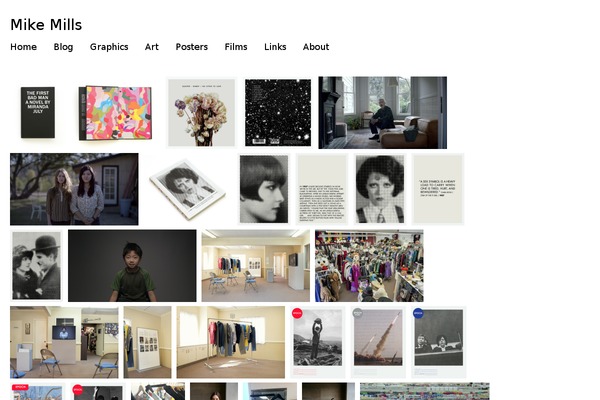This screenshot has height=400, width=600.
Task: Open the red-badge poster of person holding ball
Action: (318, 342)
